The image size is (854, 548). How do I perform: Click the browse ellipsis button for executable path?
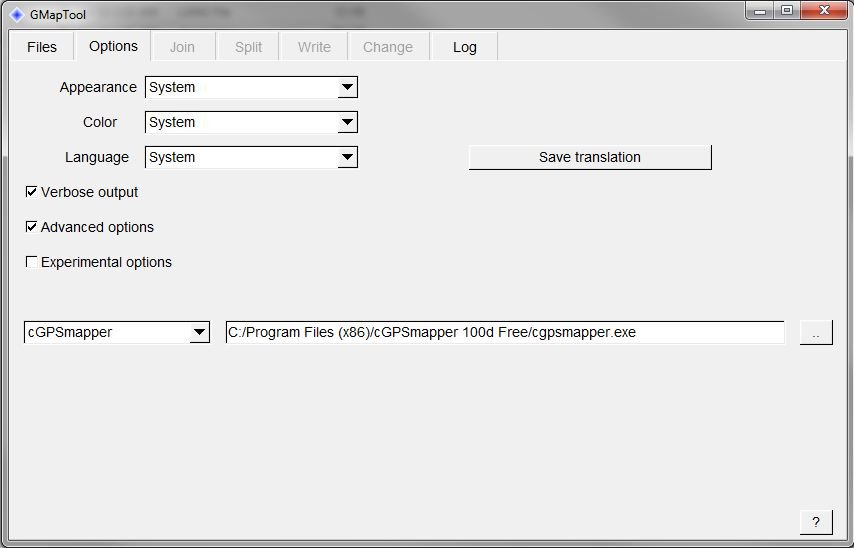815,333
